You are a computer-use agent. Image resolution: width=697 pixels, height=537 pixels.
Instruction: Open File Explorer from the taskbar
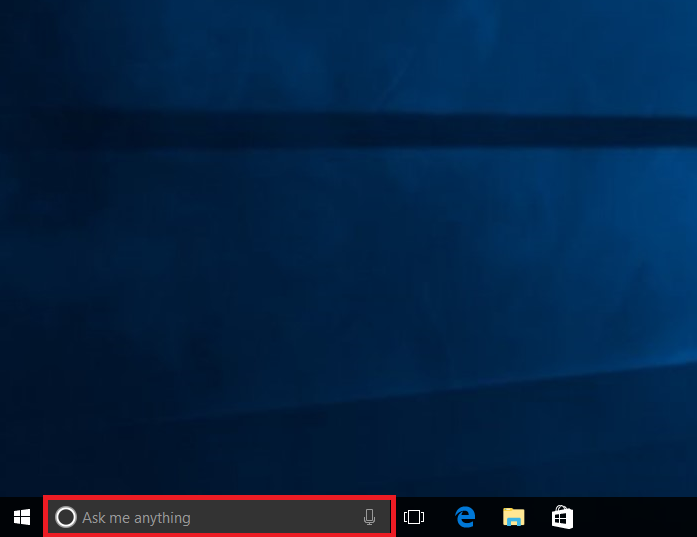(x=514, y=517)
